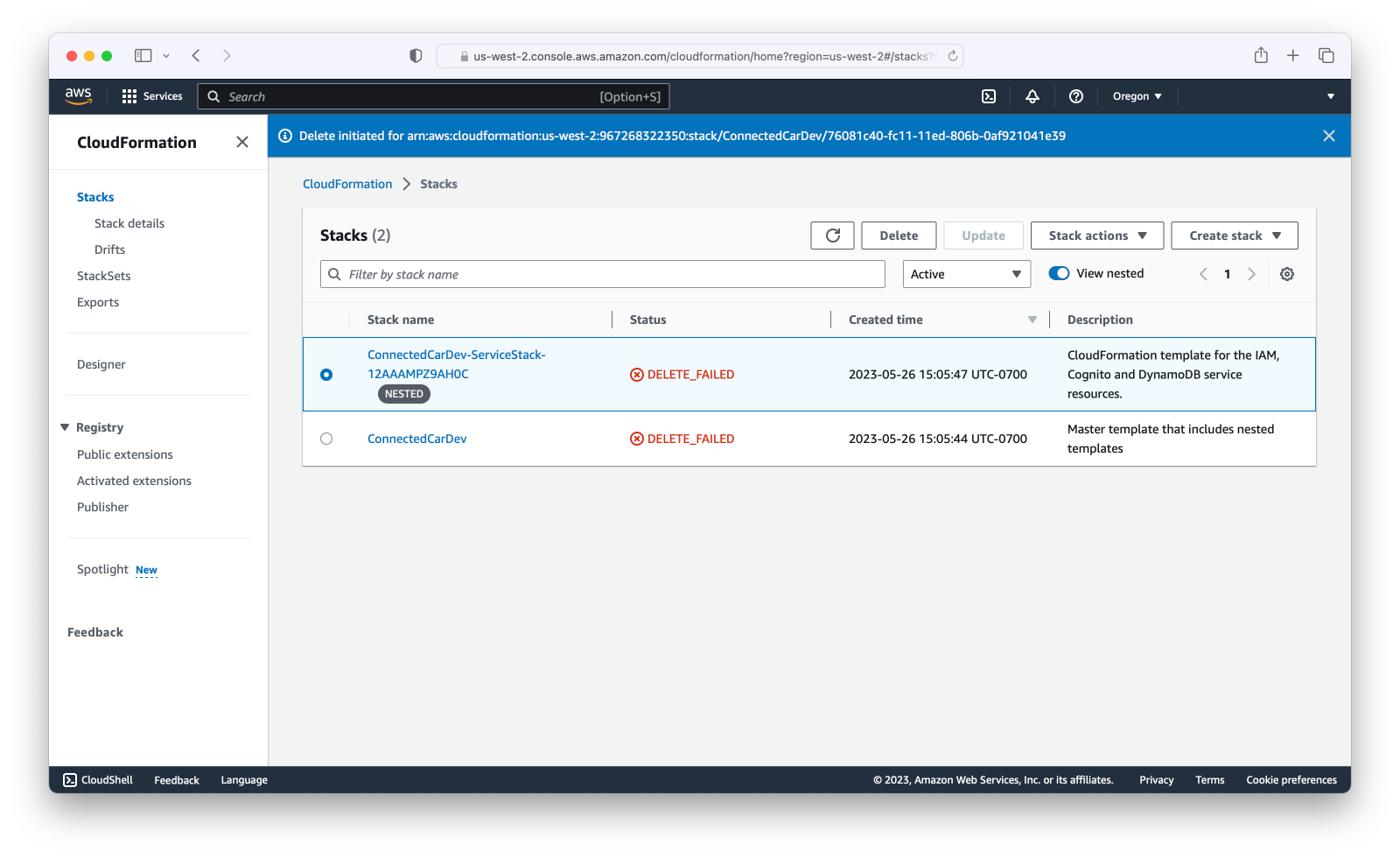Collapse the Registry section
The width and height of the screenshot is (1400, 858).
tap(65, 427)
